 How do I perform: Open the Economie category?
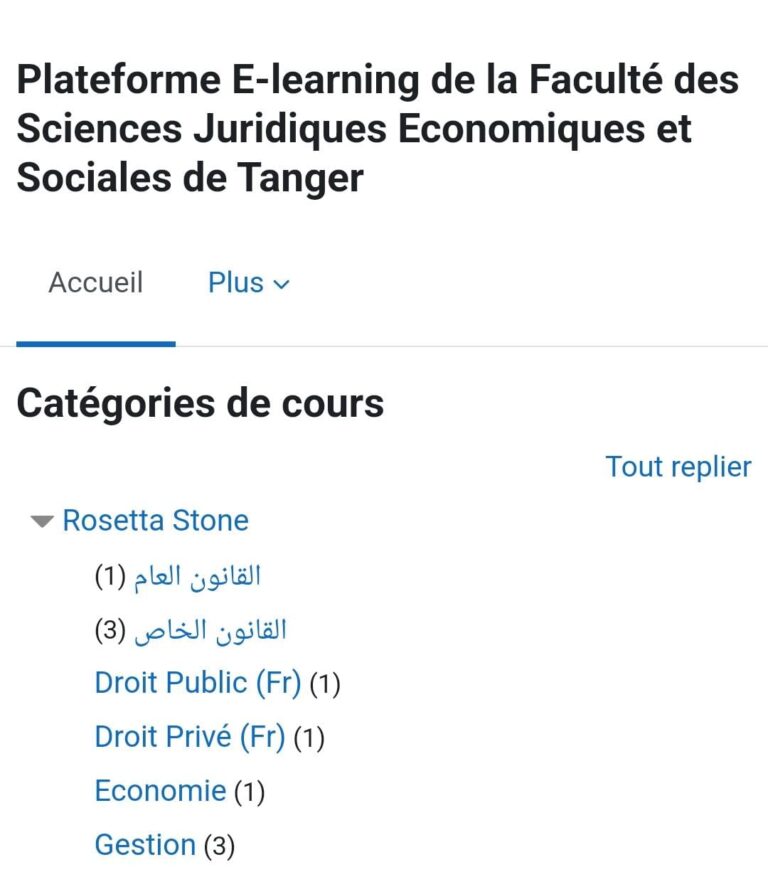coord(161,790)
